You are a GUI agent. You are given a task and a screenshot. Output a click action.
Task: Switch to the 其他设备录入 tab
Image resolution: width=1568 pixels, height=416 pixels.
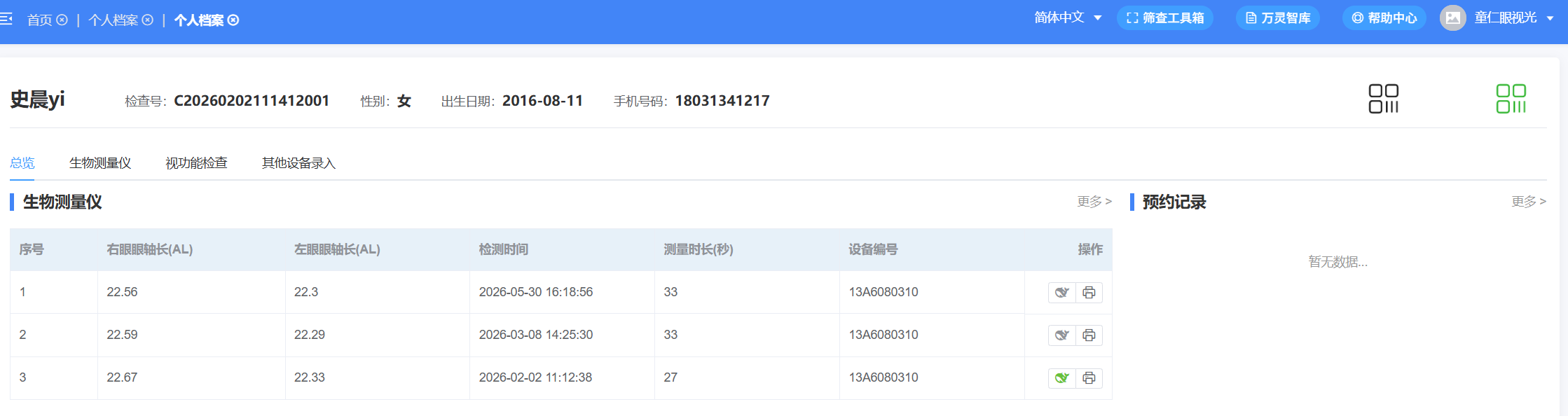point(298,163)
